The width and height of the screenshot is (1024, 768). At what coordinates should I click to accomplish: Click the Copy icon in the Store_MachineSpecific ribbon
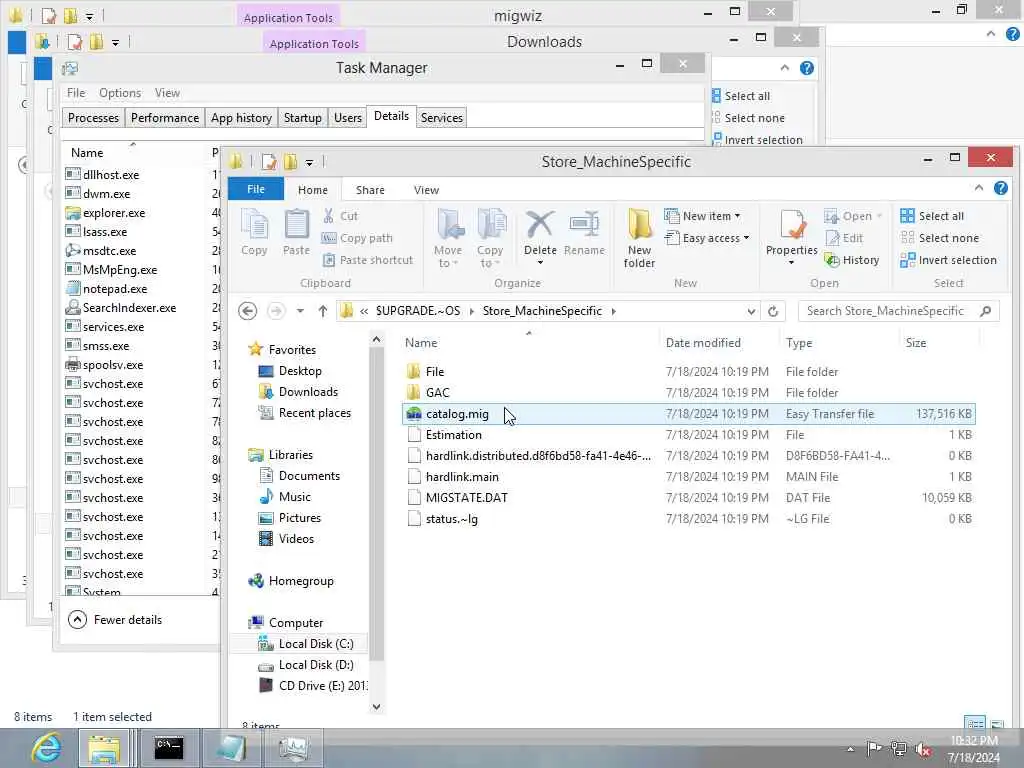[x=254, y=232]
